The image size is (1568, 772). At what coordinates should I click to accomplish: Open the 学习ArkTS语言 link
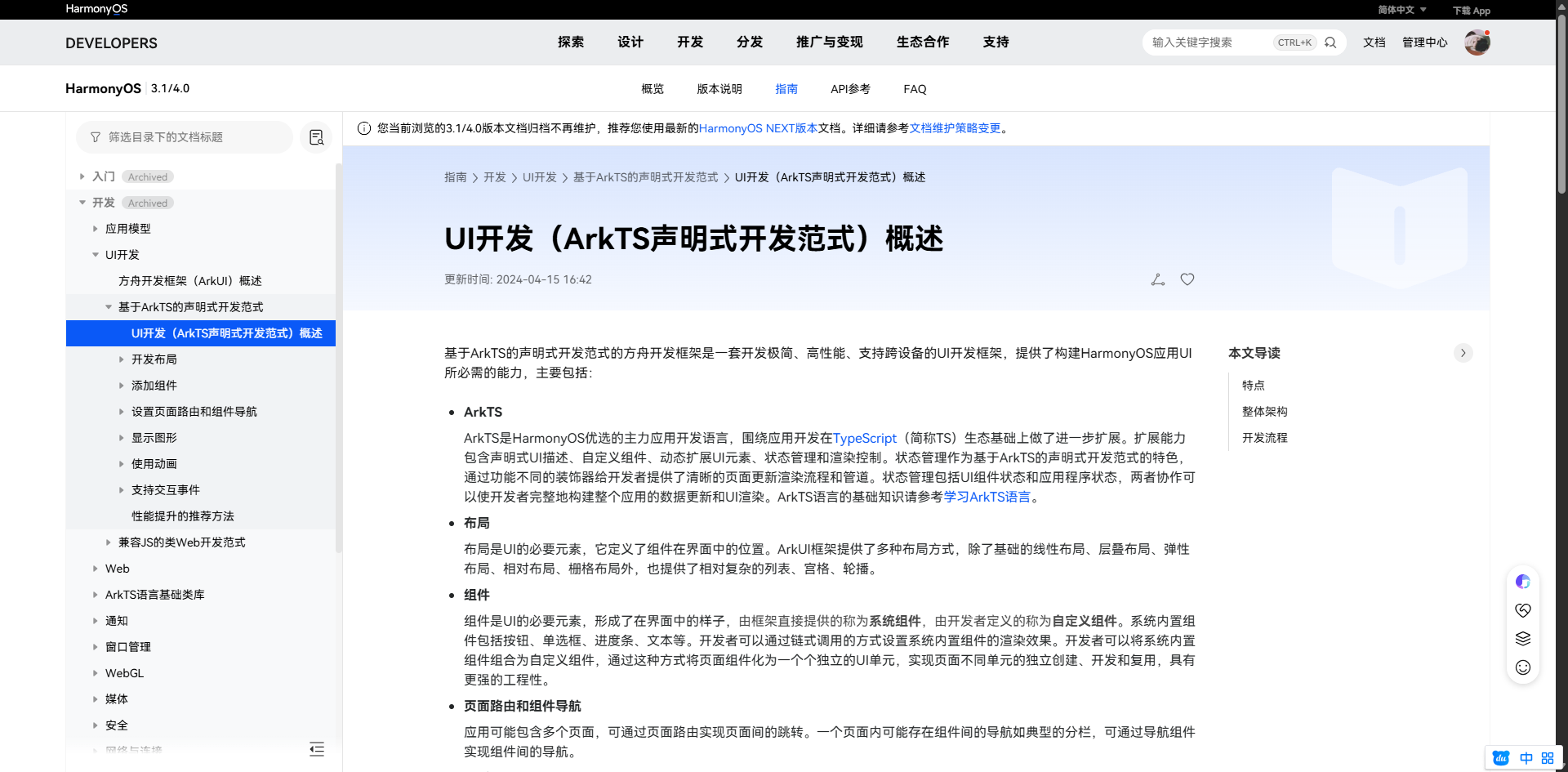(x=987, y=498)
